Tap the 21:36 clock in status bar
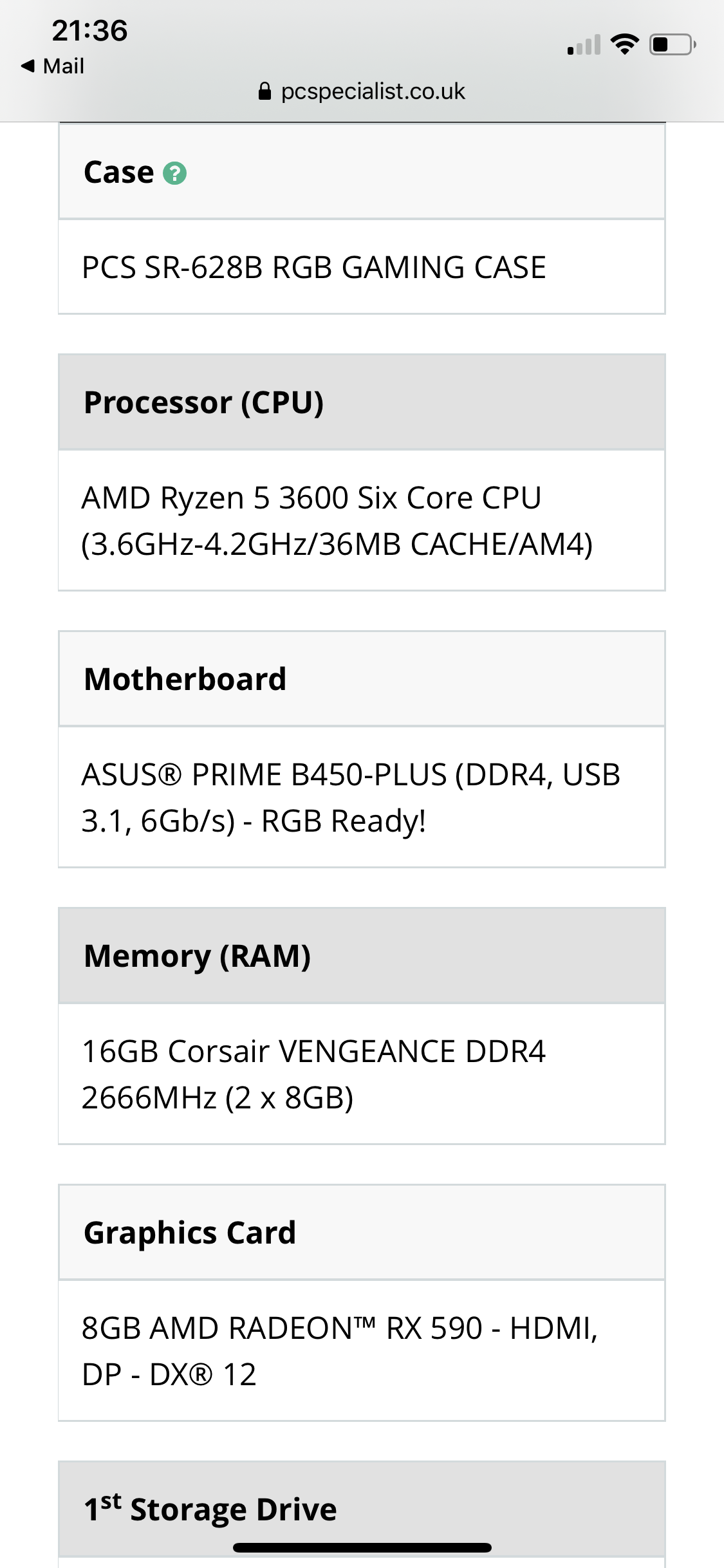 90,30
